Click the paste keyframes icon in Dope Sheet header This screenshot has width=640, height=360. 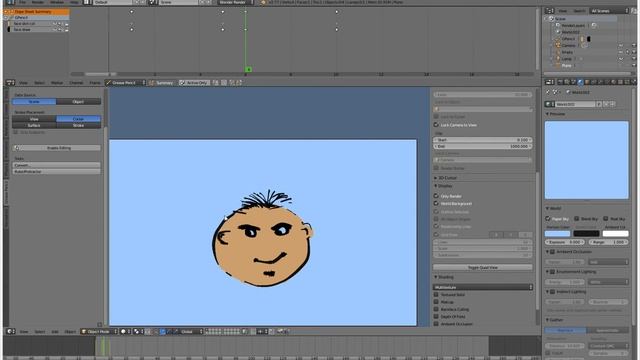(x=239, y=82)
